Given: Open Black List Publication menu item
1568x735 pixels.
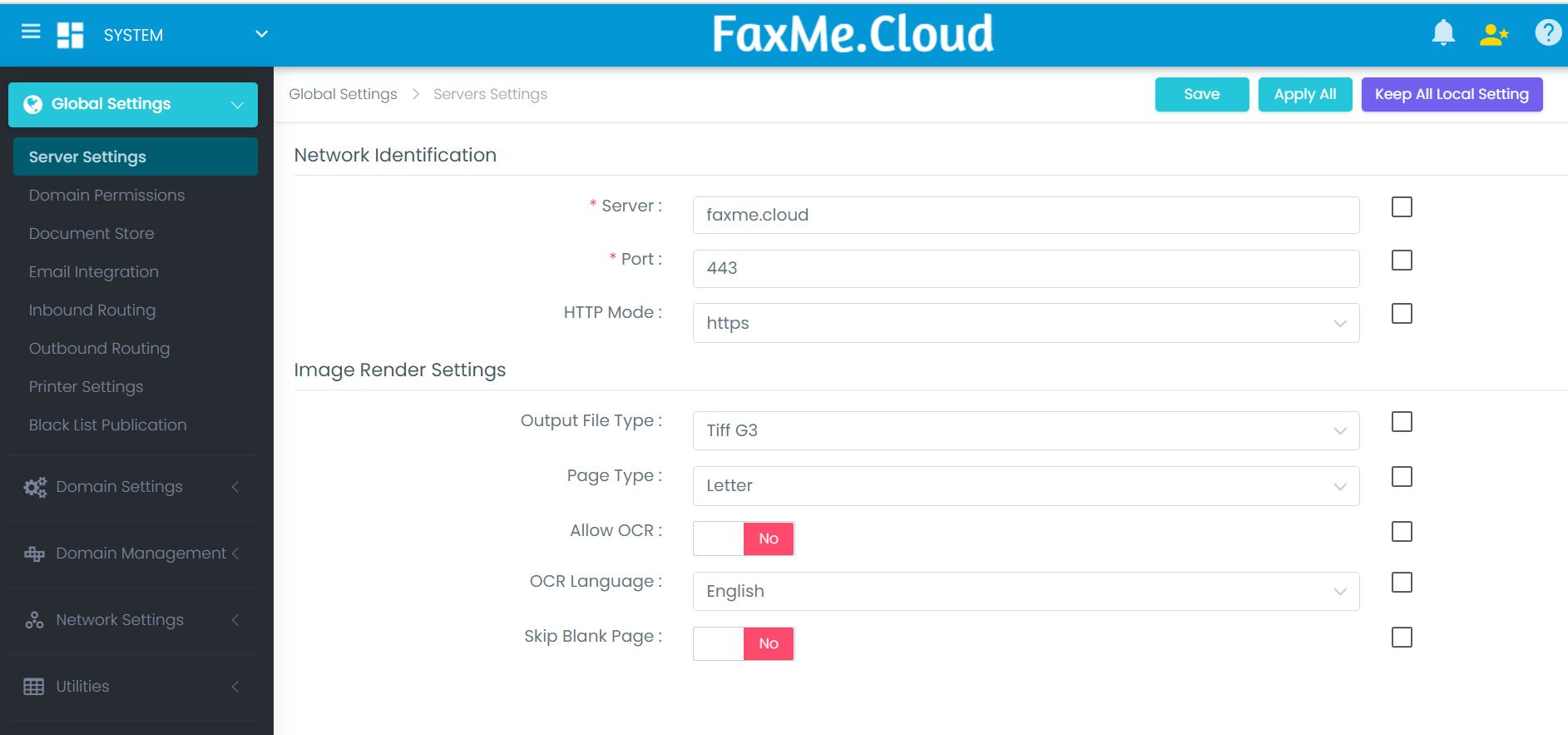Looking at the screenshot, I should pos(107,425).
